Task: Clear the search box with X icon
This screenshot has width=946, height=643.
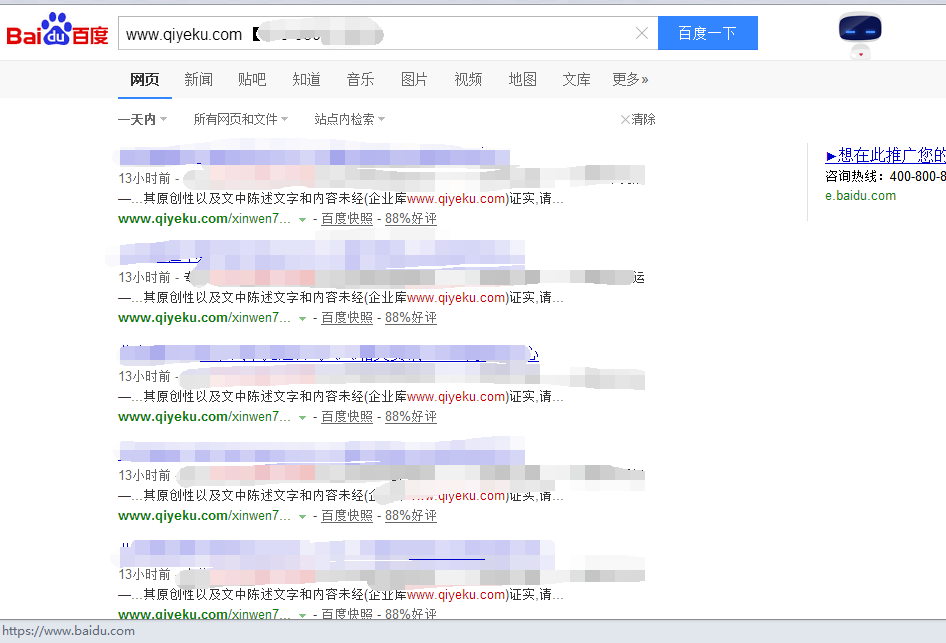Action: (x=642, y=34)
